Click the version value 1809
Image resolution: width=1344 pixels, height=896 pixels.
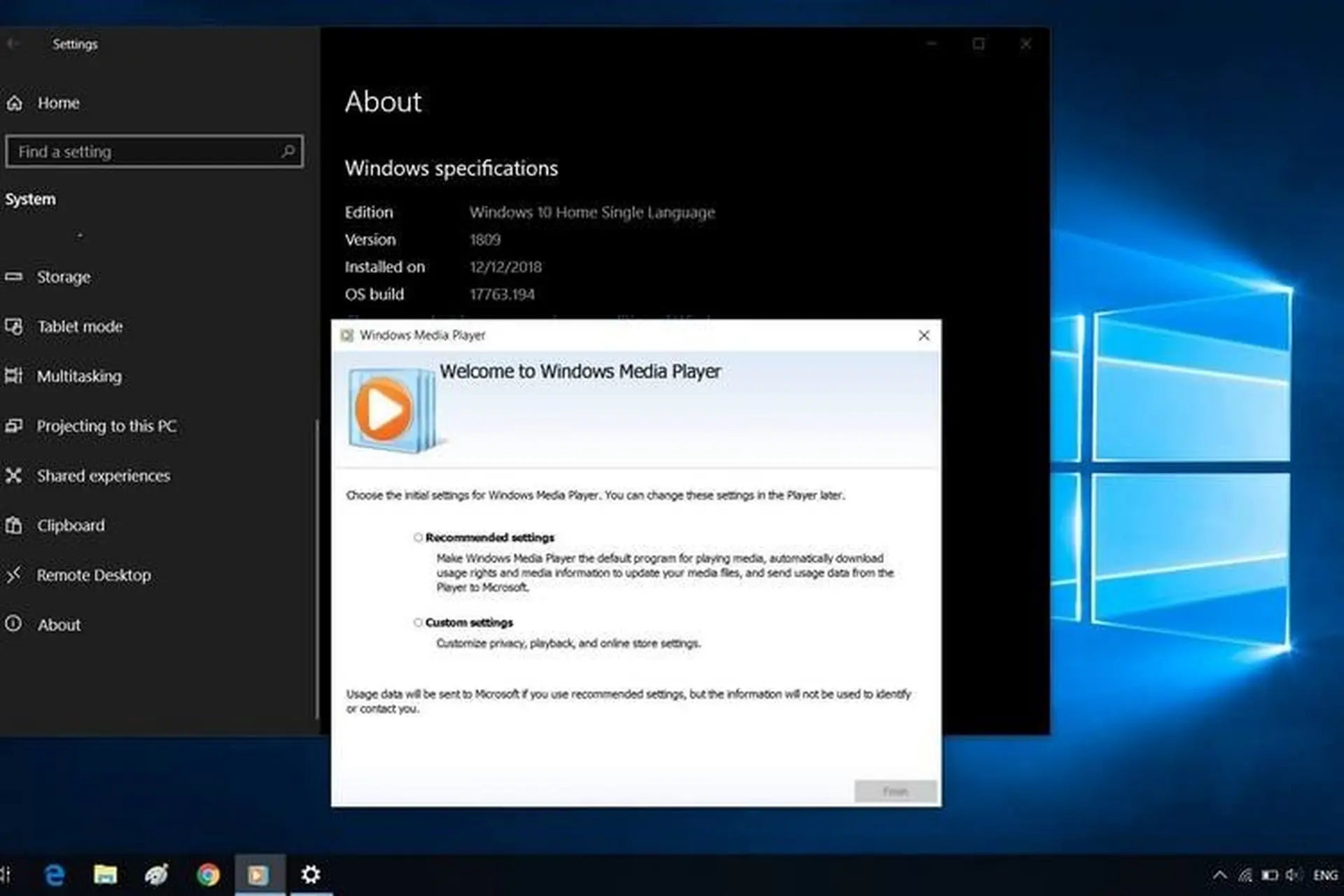click(x=485, y=240)
